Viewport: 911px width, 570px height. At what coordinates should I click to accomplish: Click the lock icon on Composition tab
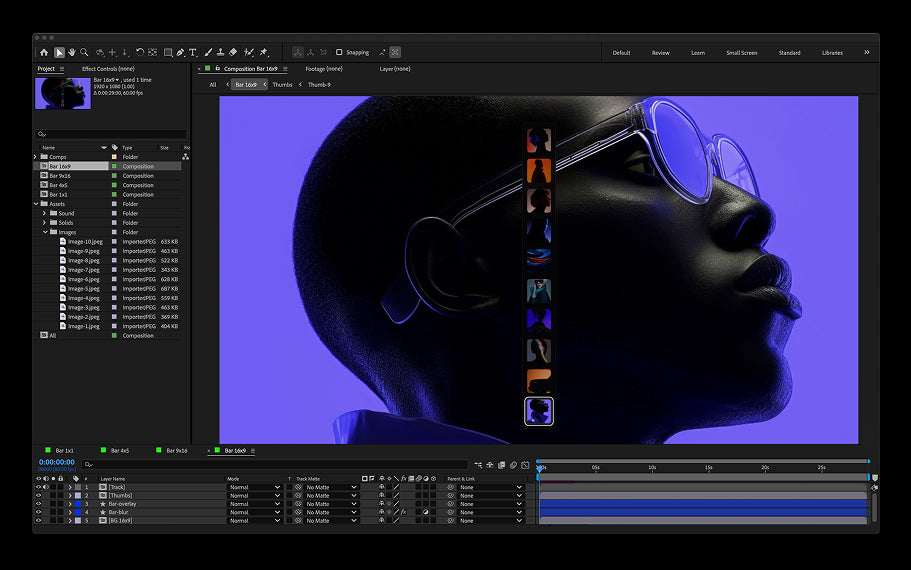pos(217,69)
